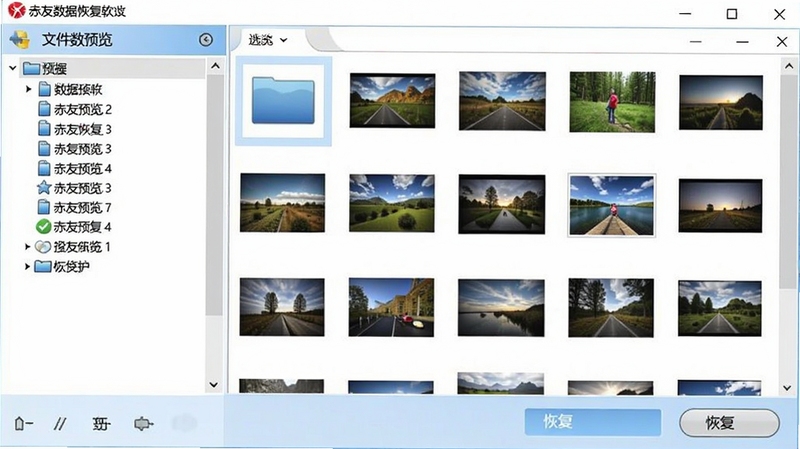The height and width of the screenshot is (449, 800).
Task: Click the faded disabled icon in the bottom-left toolbar
Action: [x=184, y=423]
